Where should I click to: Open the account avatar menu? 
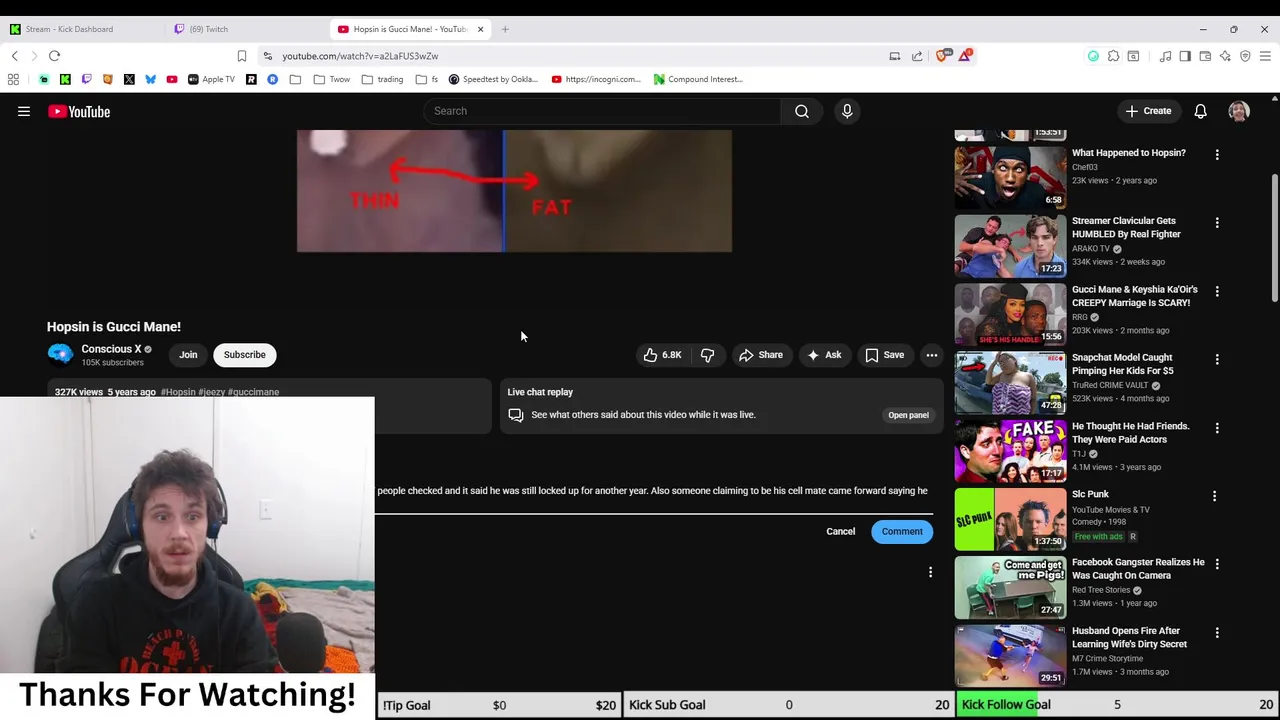(1239, 111)
